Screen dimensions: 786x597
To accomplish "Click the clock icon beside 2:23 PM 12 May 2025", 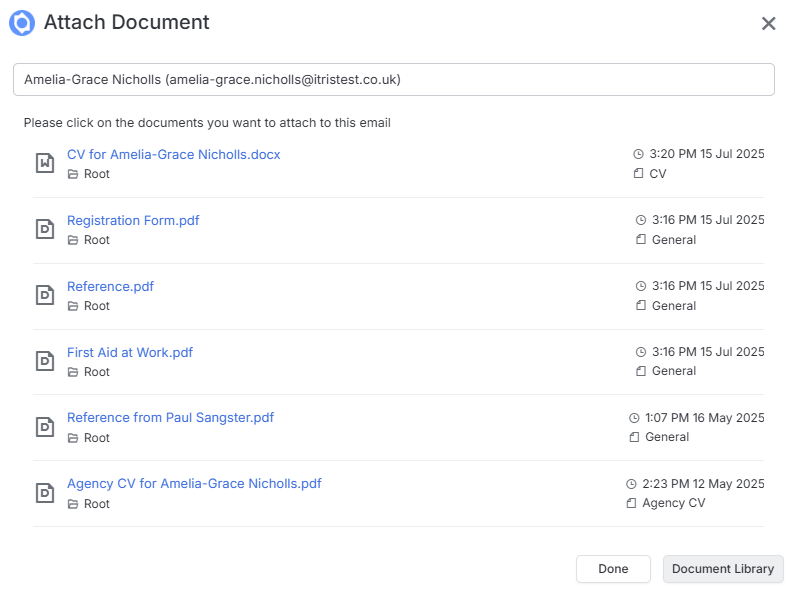I will click(631, 484).
